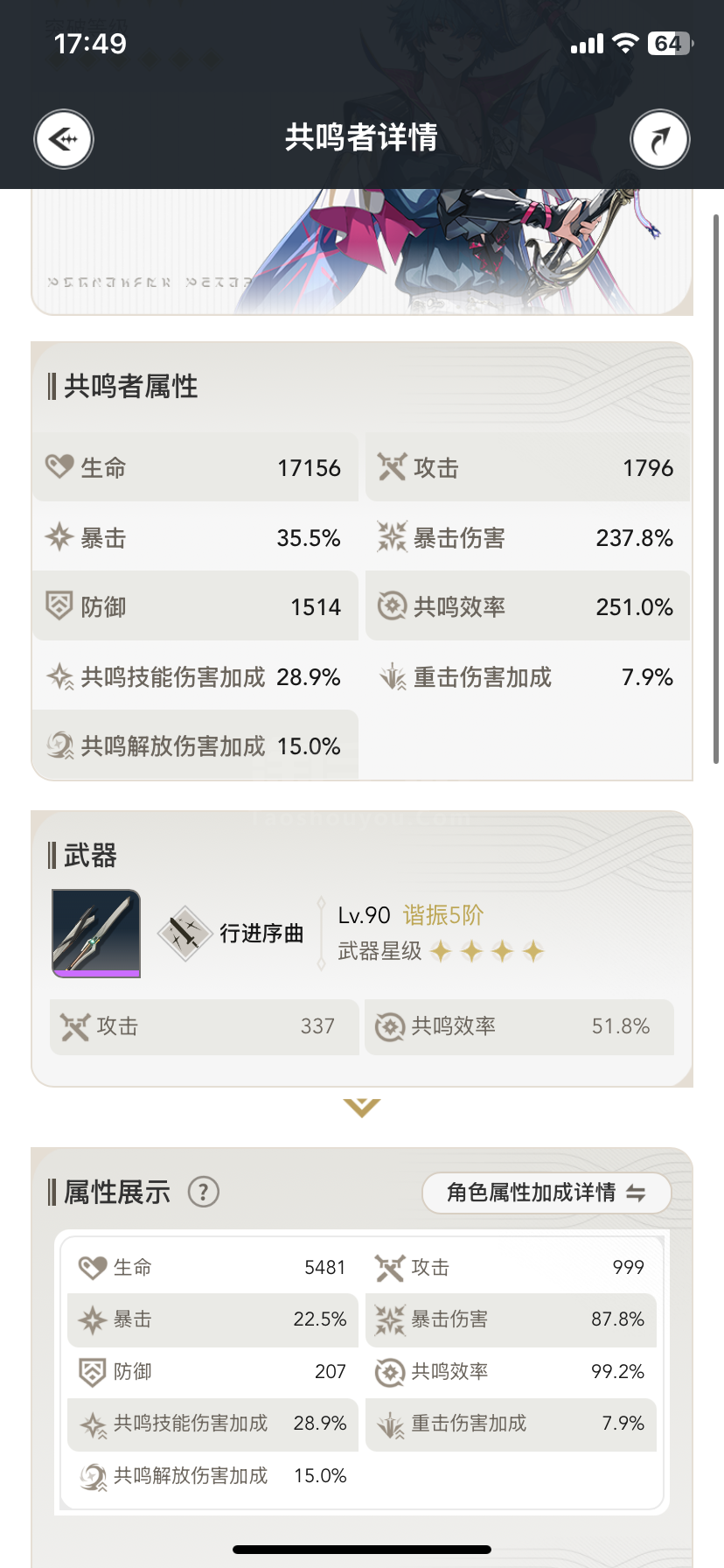This screenshot has height=1568, width=724.
Task: Open the help question mark beside 属性展示
Action: click(204, 1192)
